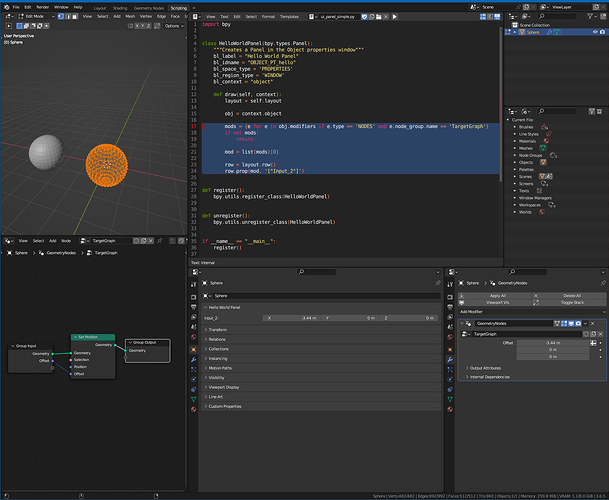Open the Physics properties tab in middle editor
Screen dimensions: 609x500
[x=193, y=379]
